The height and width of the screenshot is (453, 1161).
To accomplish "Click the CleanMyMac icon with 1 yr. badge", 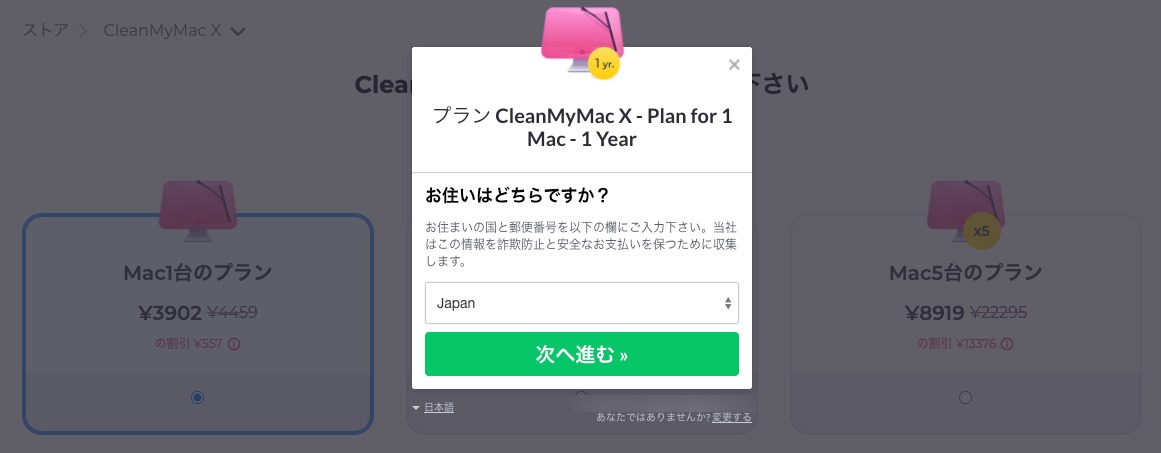I will tap(582, 40).
